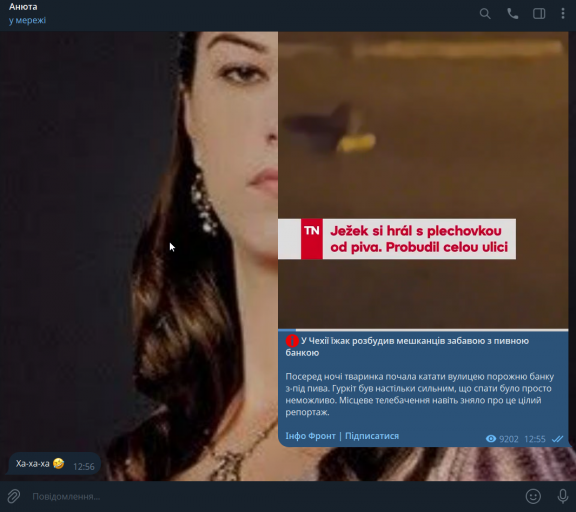Image resolution: width=576 pixels, height=512 pixels.
Task: Click the laughing emoji in Ха-ха-ха message
Action: point(58,464)
